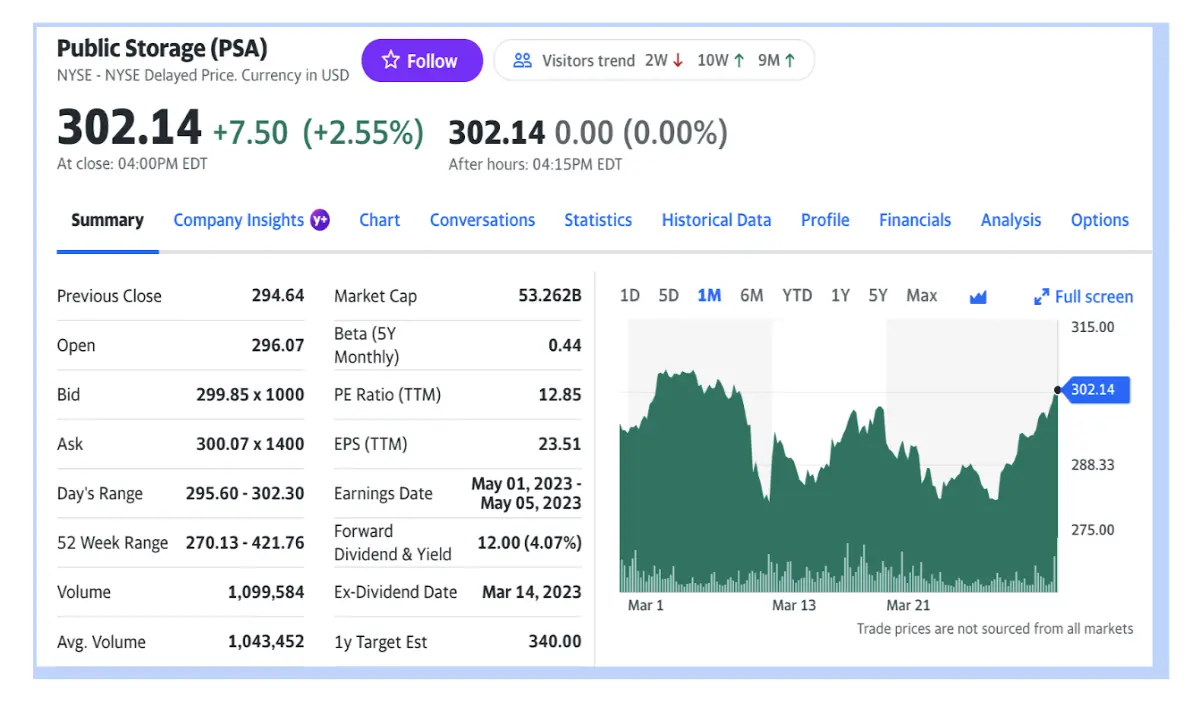
Task: Click the Mar 21 date label
Action: click(x=908, y=605)
